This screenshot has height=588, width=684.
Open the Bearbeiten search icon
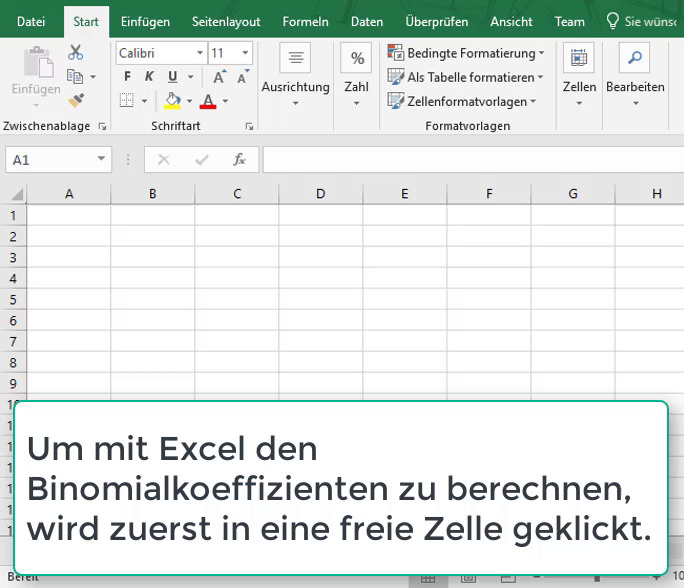[x=635, y=58]
